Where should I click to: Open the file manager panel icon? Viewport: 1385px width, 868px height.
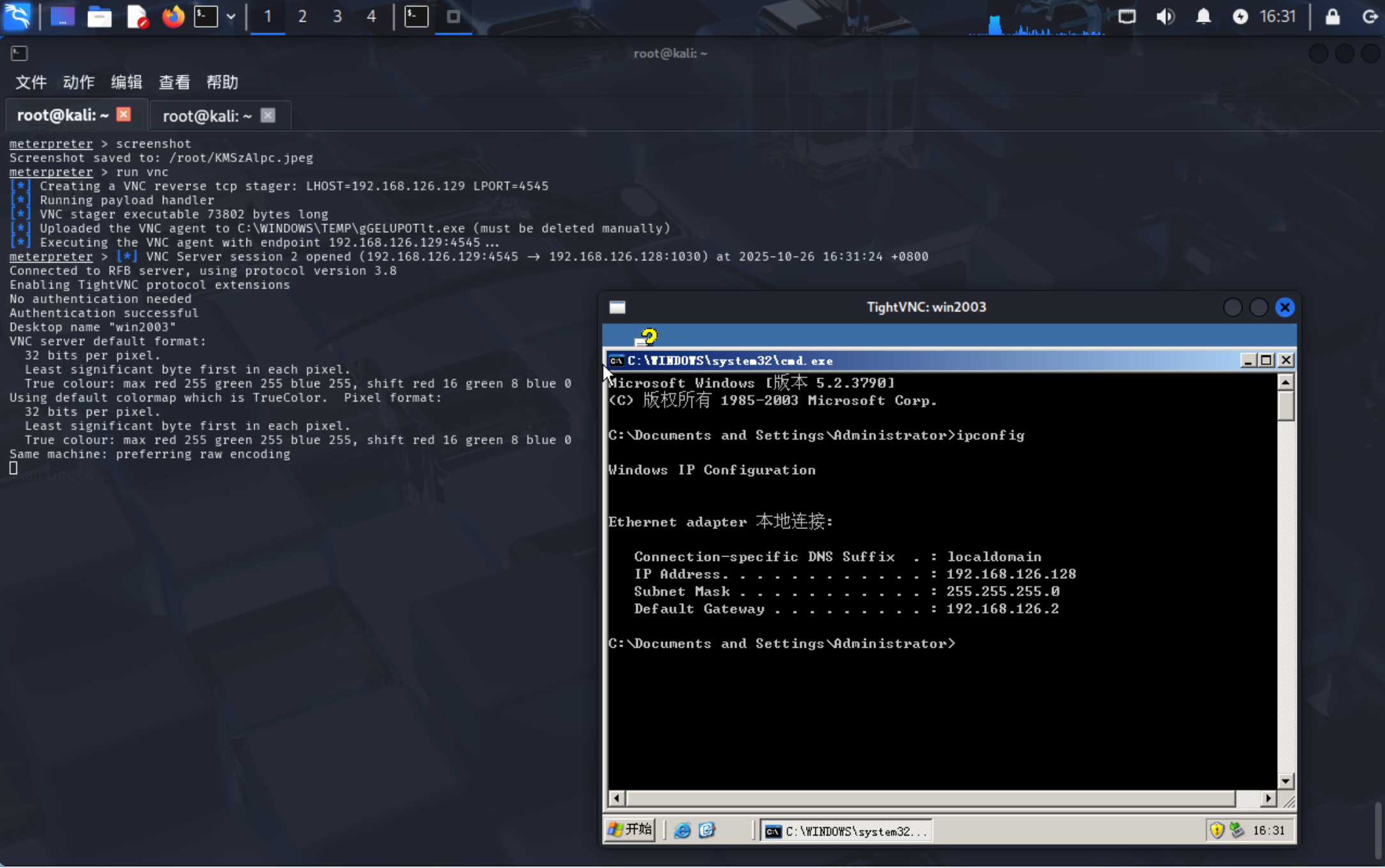point(99,17)
